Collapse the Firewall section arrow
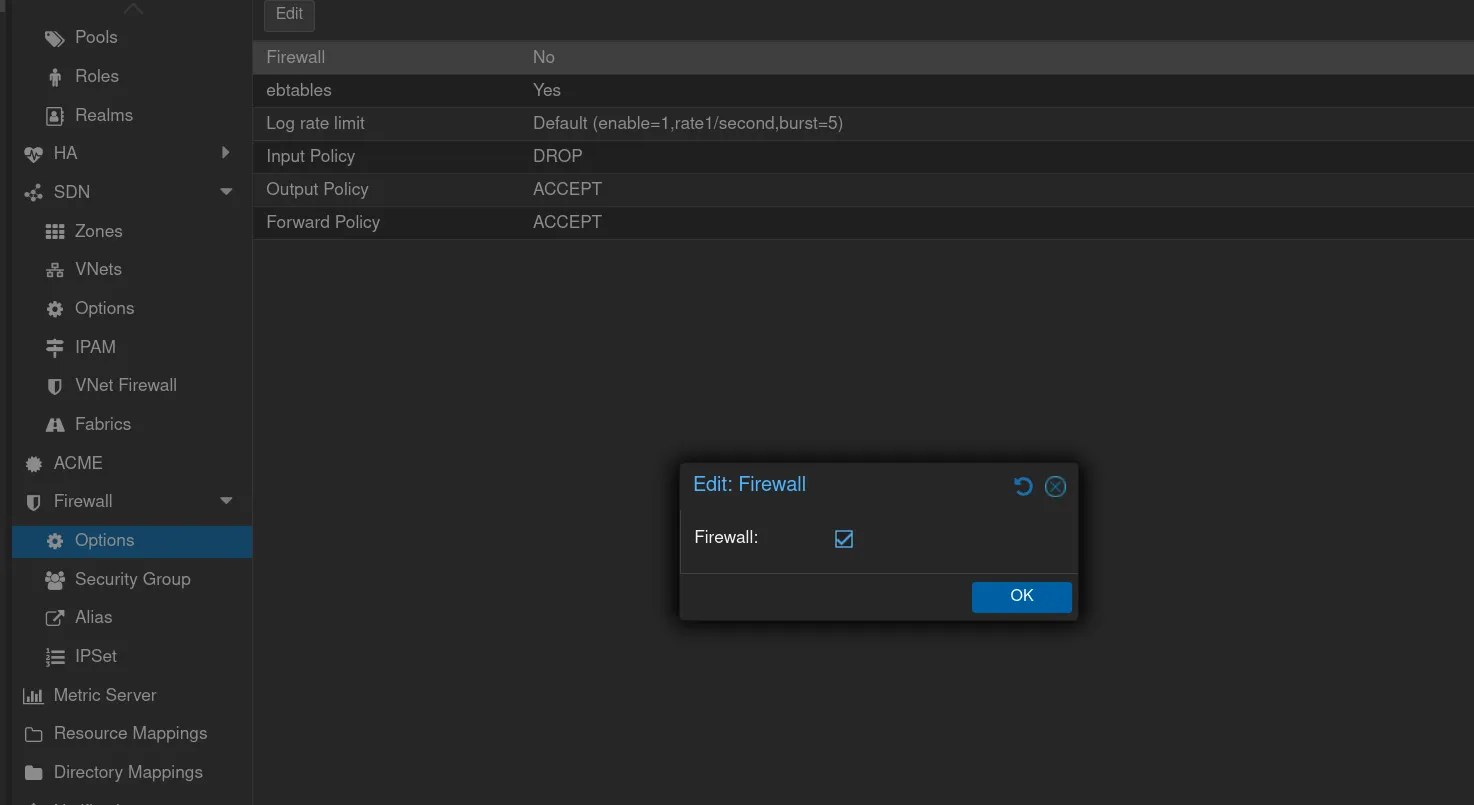The width and height of the screenshot is (1474, 805). click(226, 501)
